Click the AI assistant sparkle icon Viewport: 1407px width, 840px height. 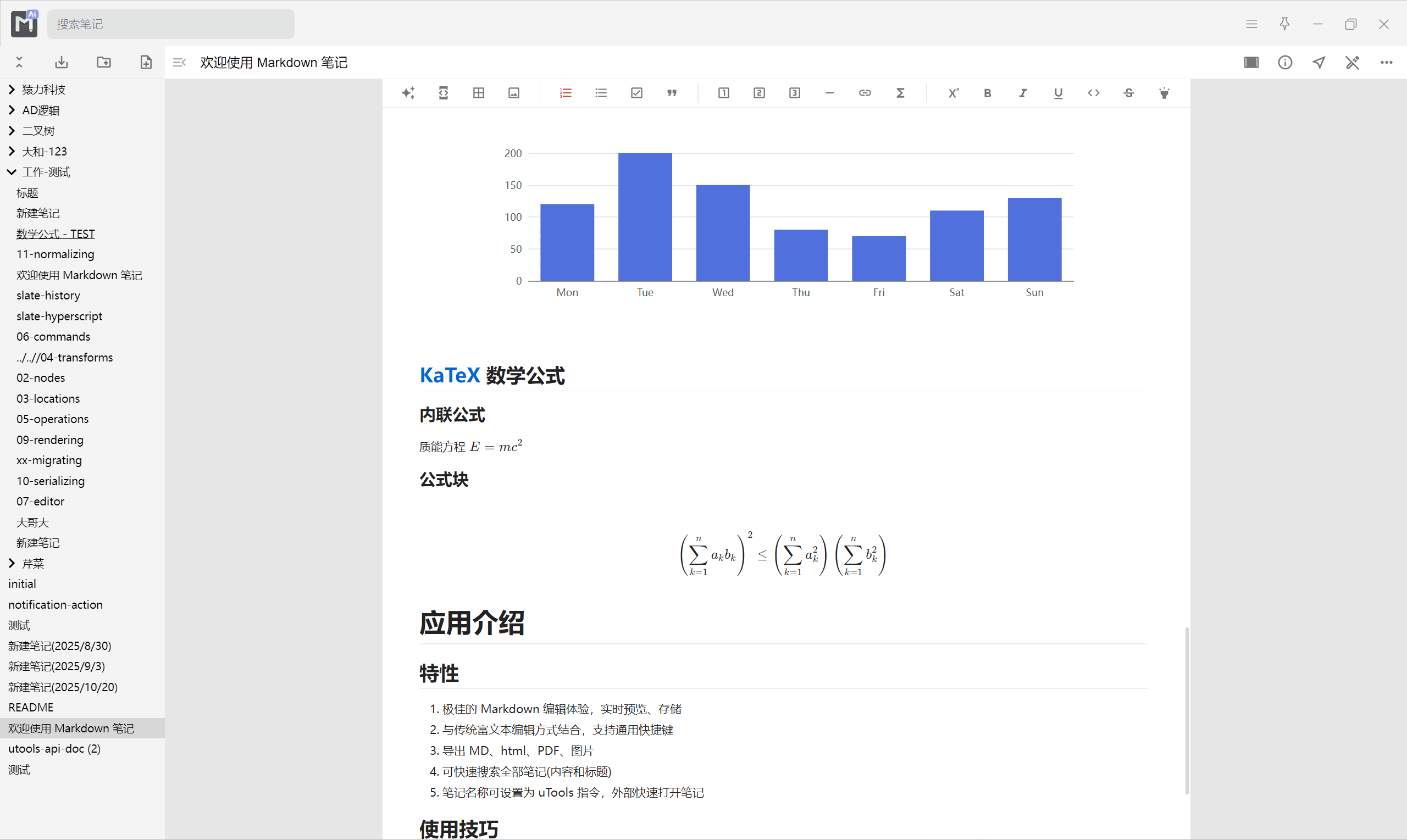[x=408, y=93]
